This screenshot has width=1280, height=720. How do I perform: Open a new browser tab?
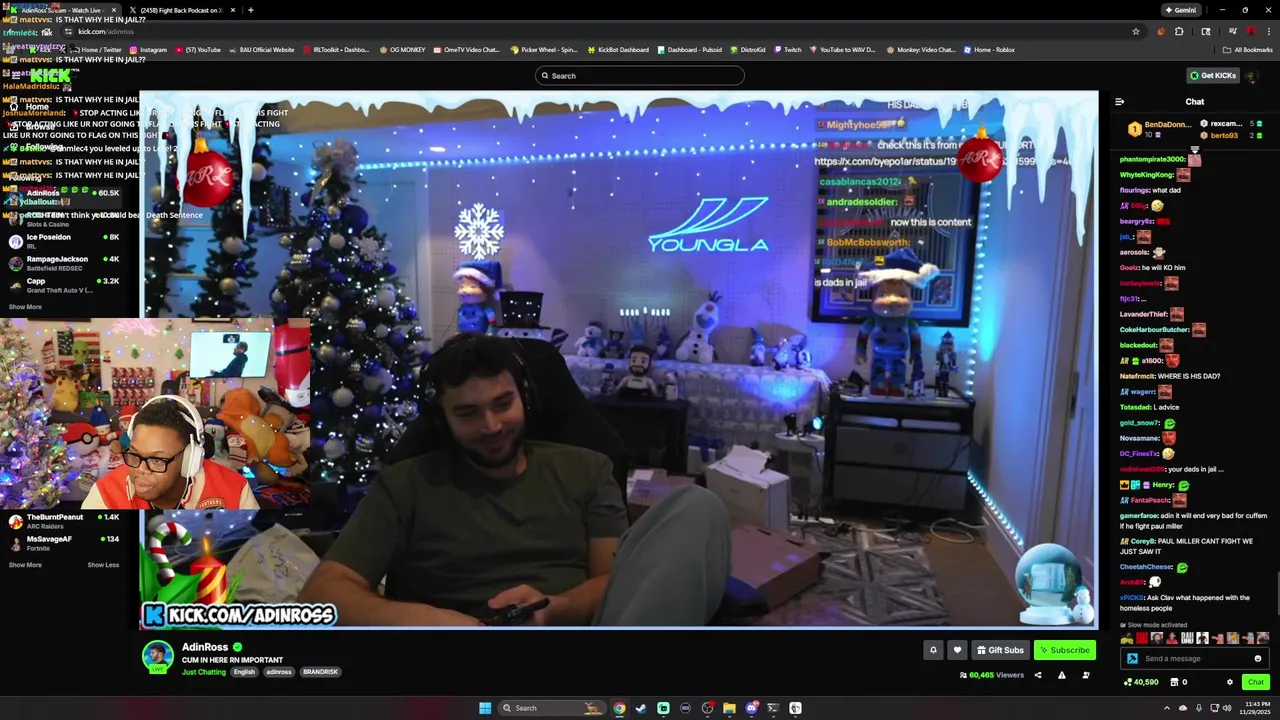(x=250, y=10)
